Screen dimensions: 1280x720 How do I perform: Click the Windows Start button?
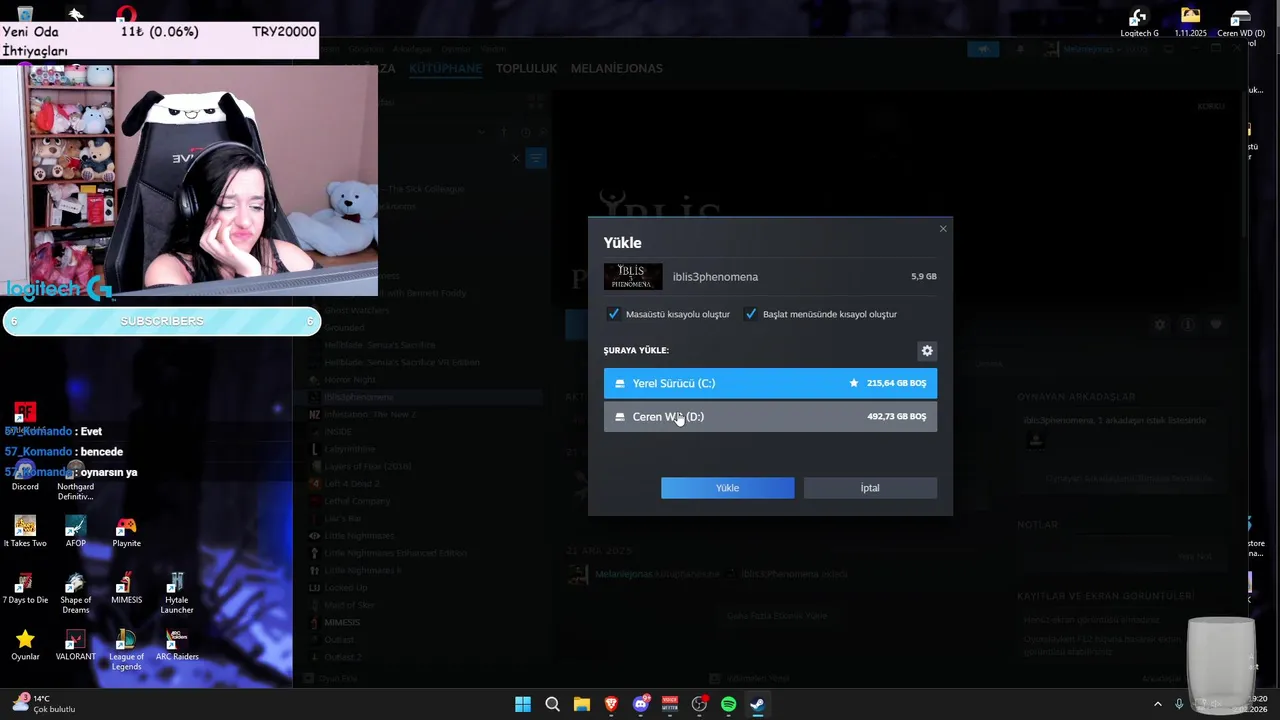pyautogui.click(x=523, y=704)
